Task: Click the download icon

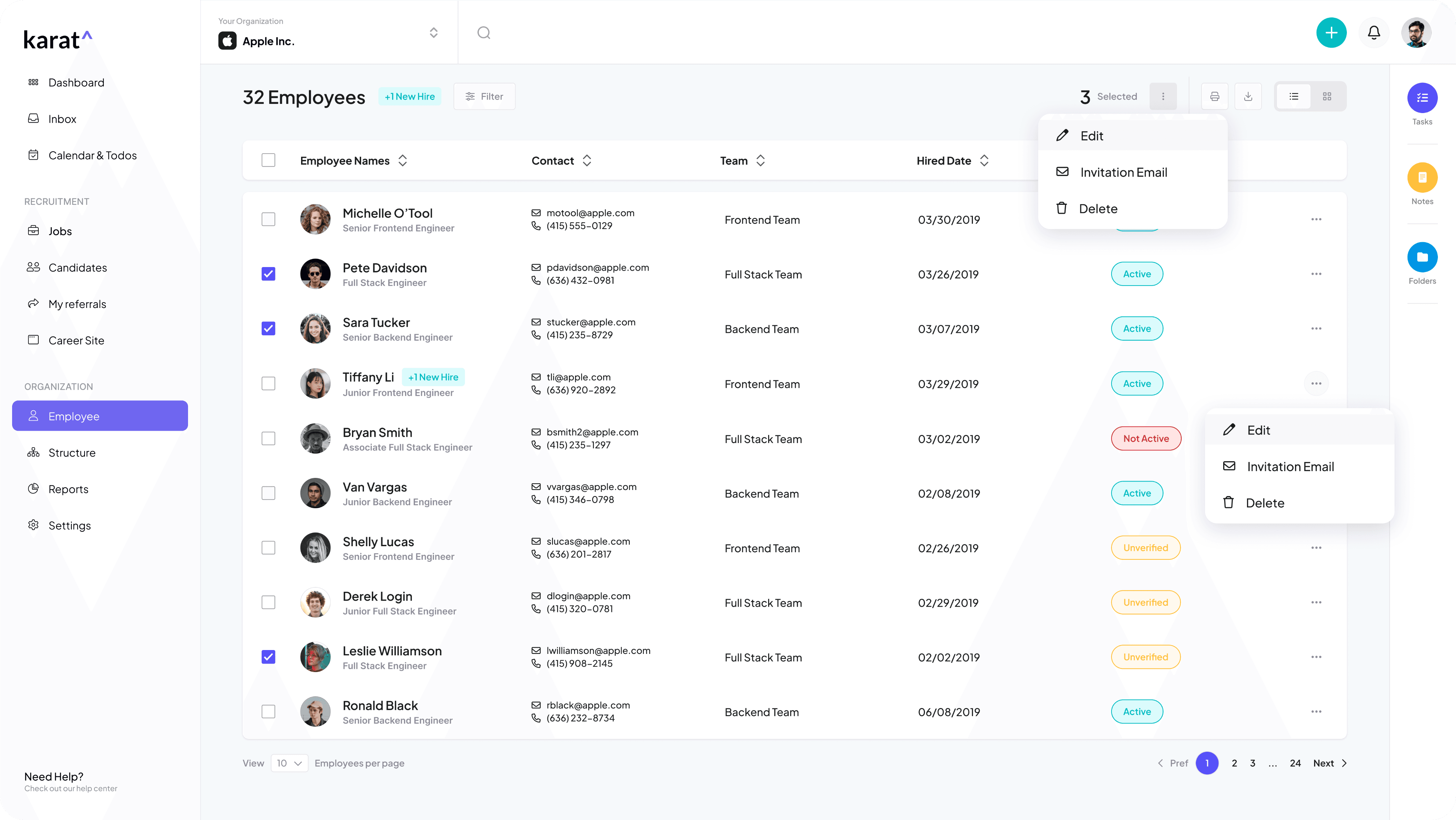Action: click(x=1248, y=97)
